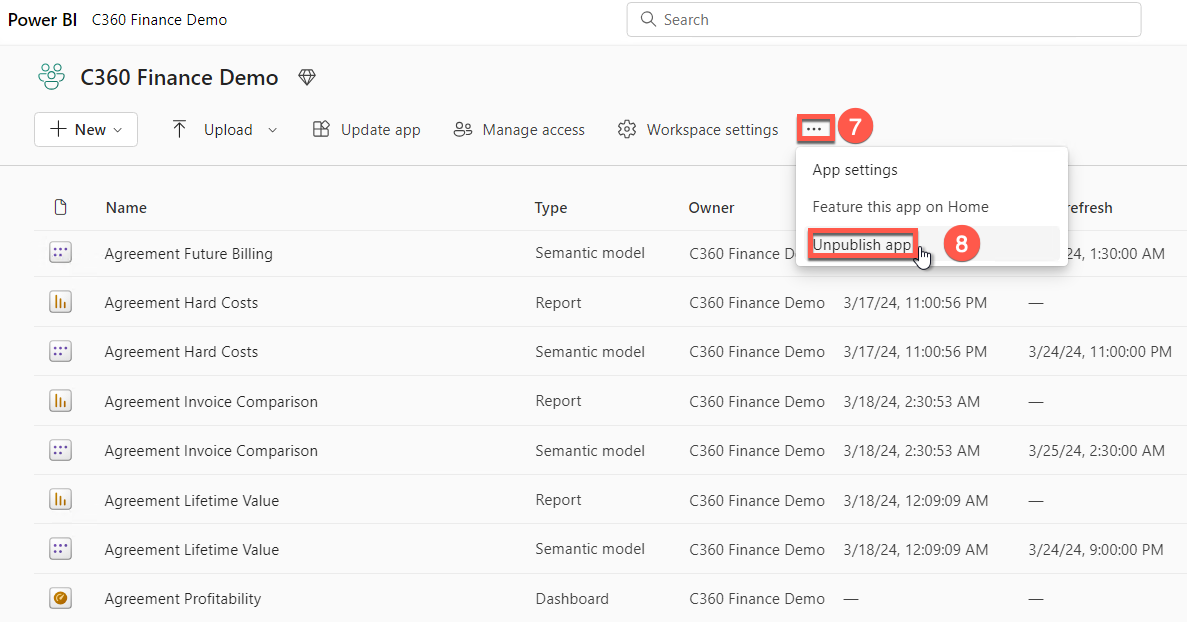This screenshot has width=1187, height=622.
Task: Click the Agreement Invoice Comparison report icon
Action: (x=60, y=402)
